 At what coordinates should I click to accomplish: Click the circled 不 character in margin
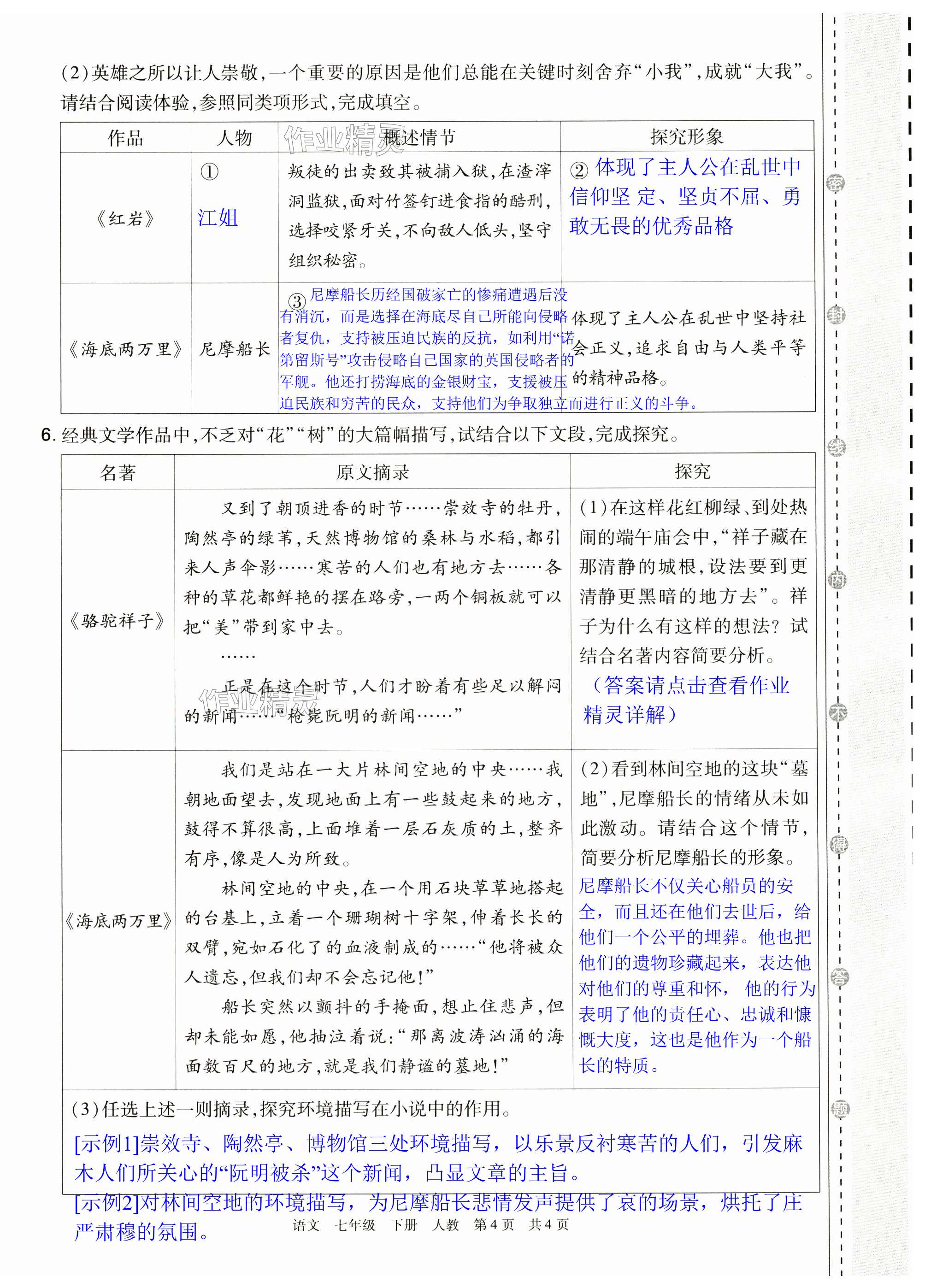click(x=837, y=712)
